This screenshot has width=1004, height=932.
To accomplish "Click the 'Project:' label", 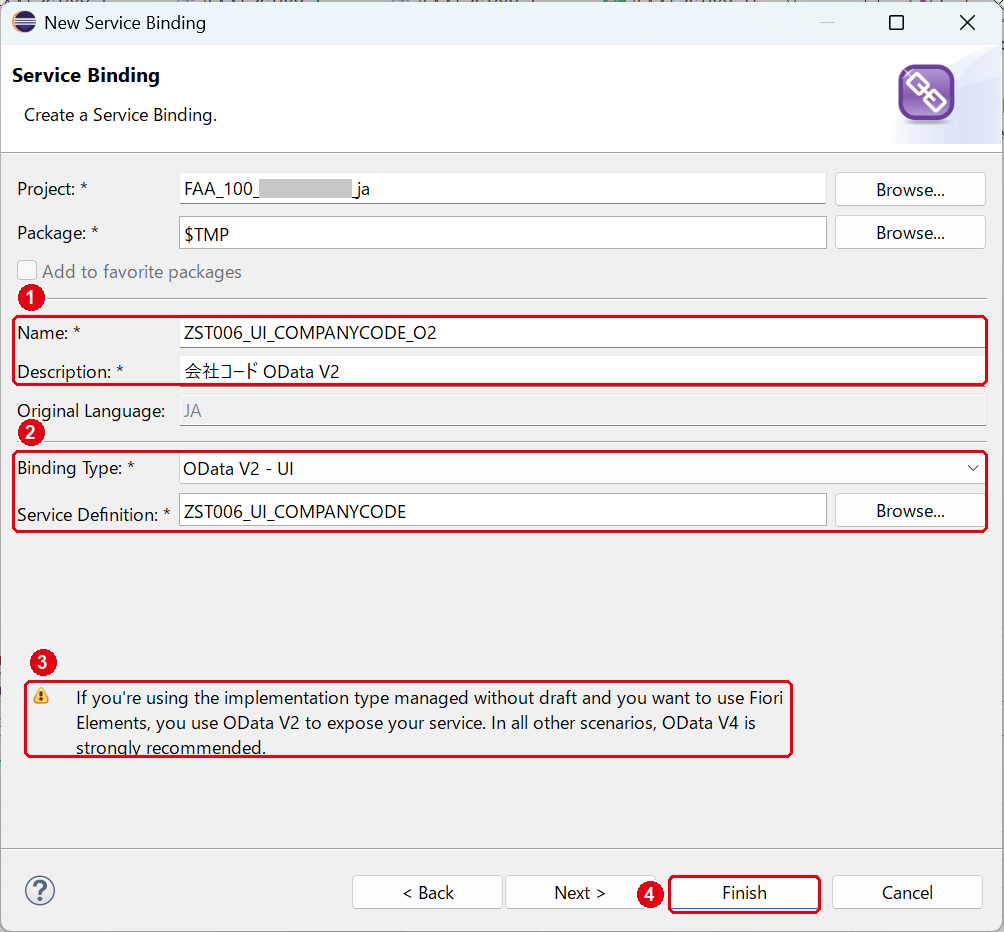I will pos(52,189).
